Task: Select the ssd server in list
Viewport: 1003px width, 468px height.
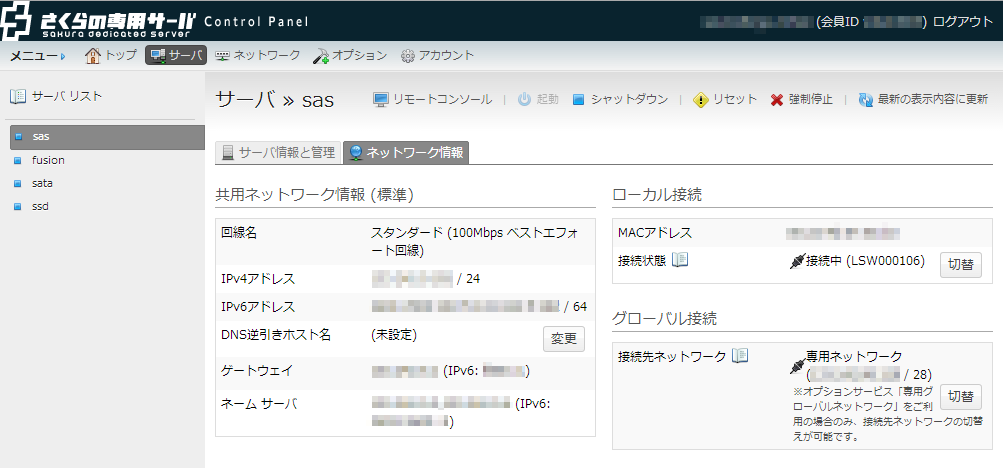Action: (x=40, y=207)
